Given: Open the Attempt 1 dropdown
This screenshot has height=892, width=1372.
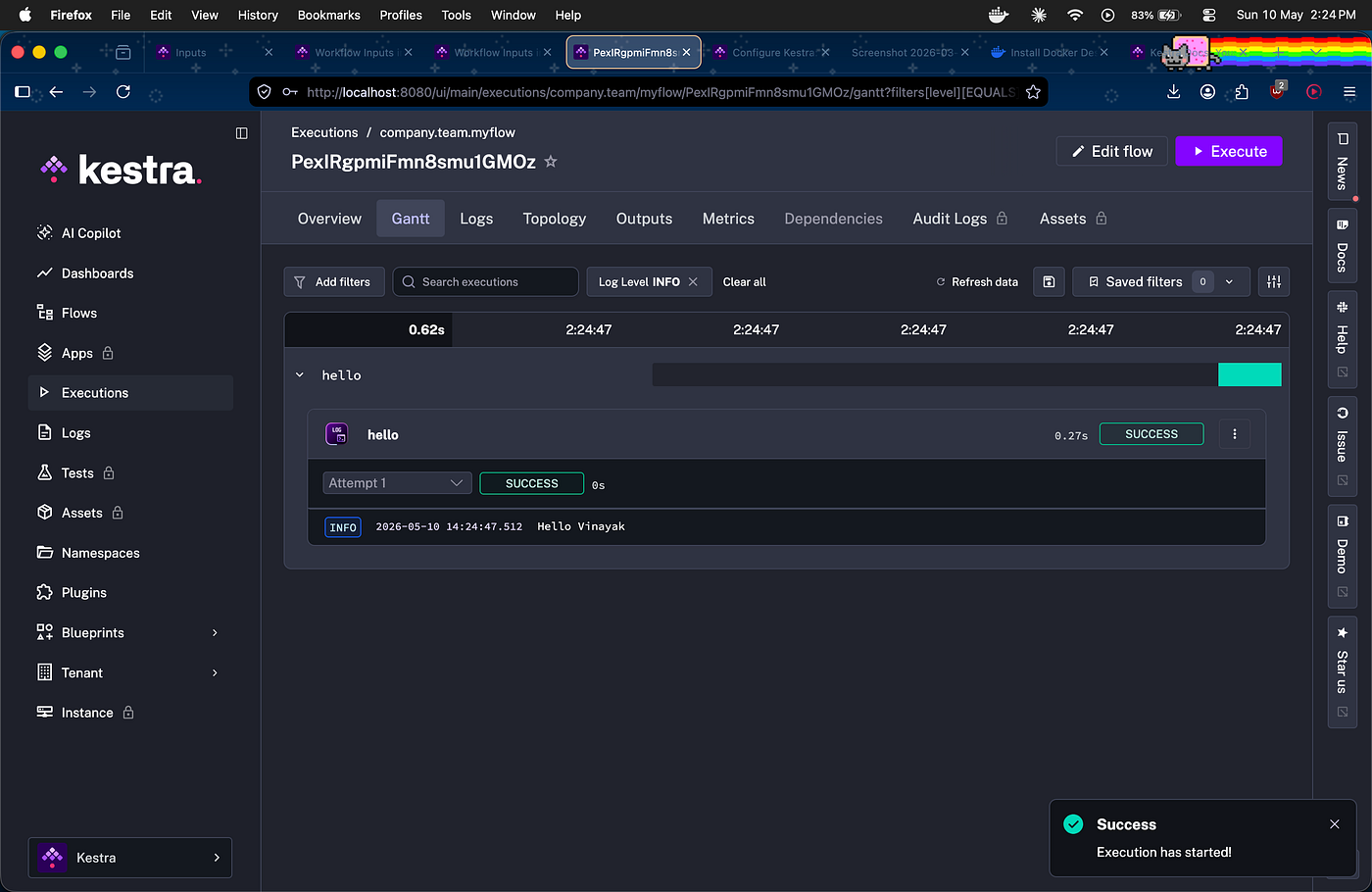Looking at the screenshot, I should [397, 483].
